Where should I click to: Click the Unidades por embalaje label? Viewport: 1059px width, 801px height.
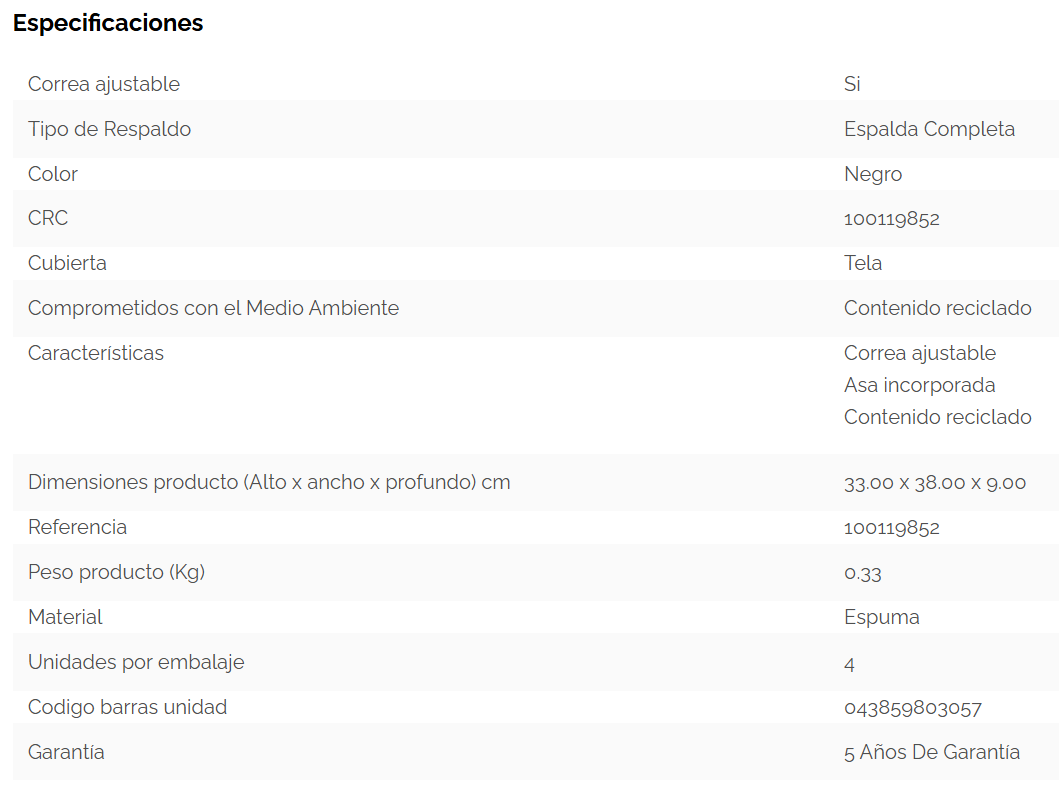point(136,662)
